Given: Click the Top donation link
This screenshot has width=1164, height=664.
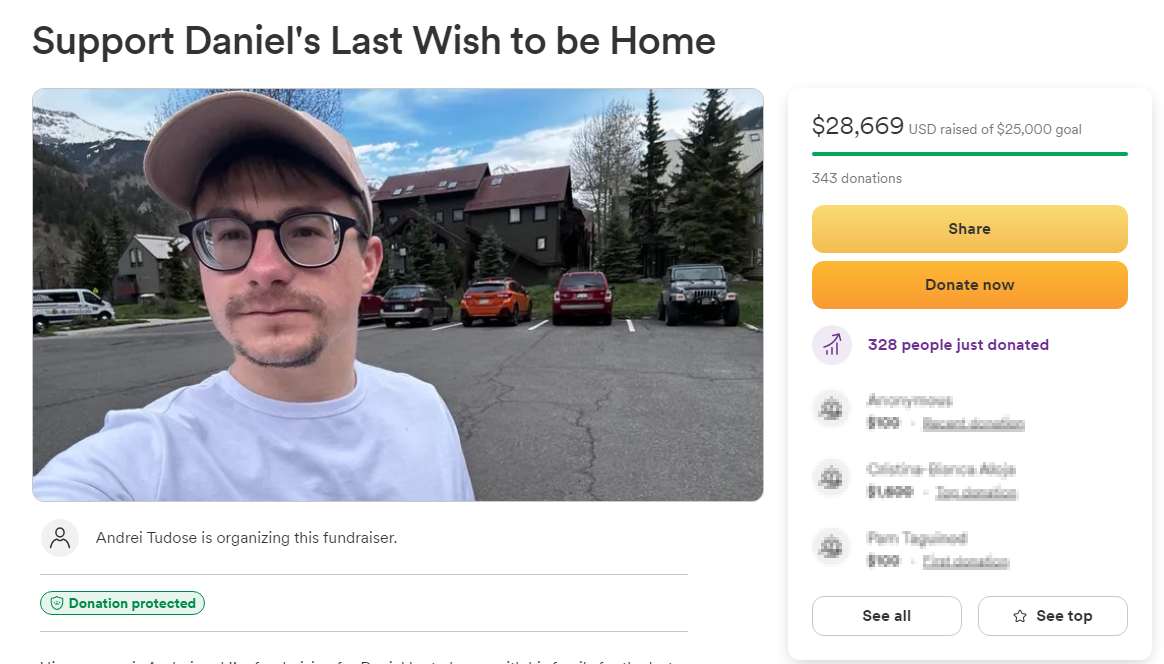Looking at the screenshot, I should [x=975, y=492].
